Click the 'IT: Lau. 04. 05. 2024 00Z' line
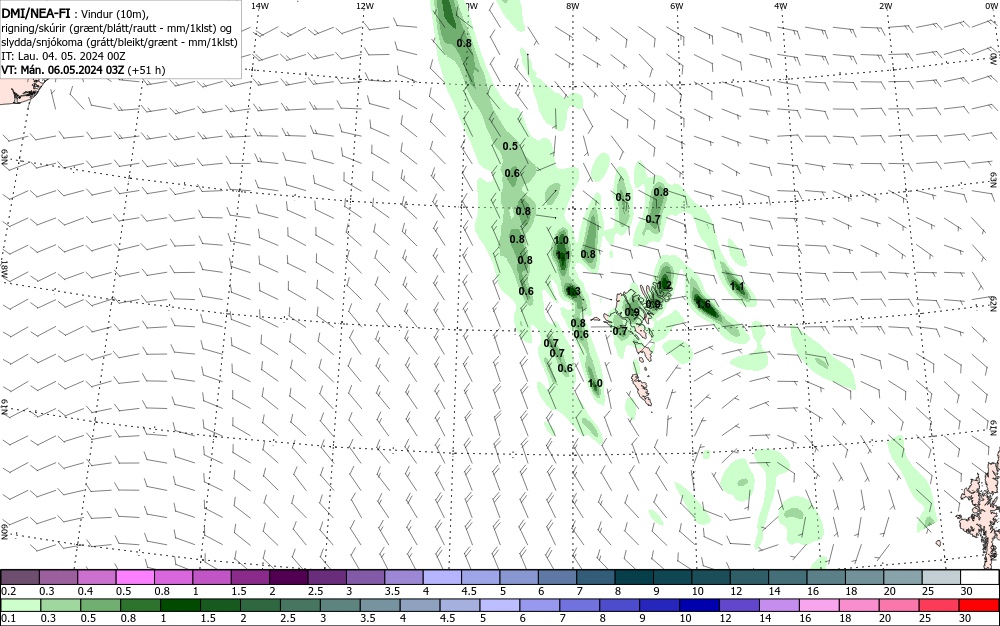The image size is (1000, 626). pyautogui.click(x=63, y=56)
